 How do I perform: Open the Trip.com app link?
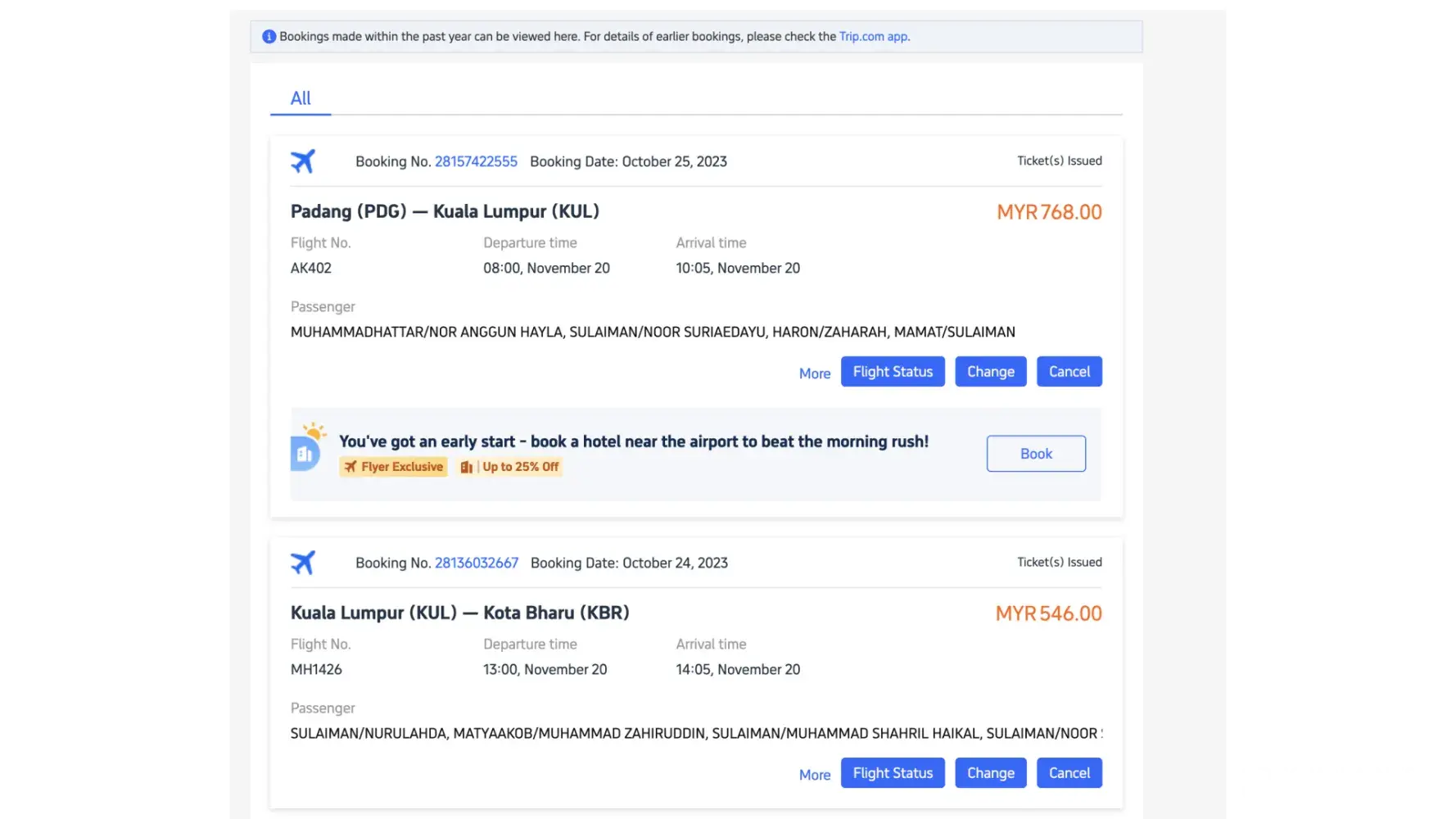click(873, 37)
